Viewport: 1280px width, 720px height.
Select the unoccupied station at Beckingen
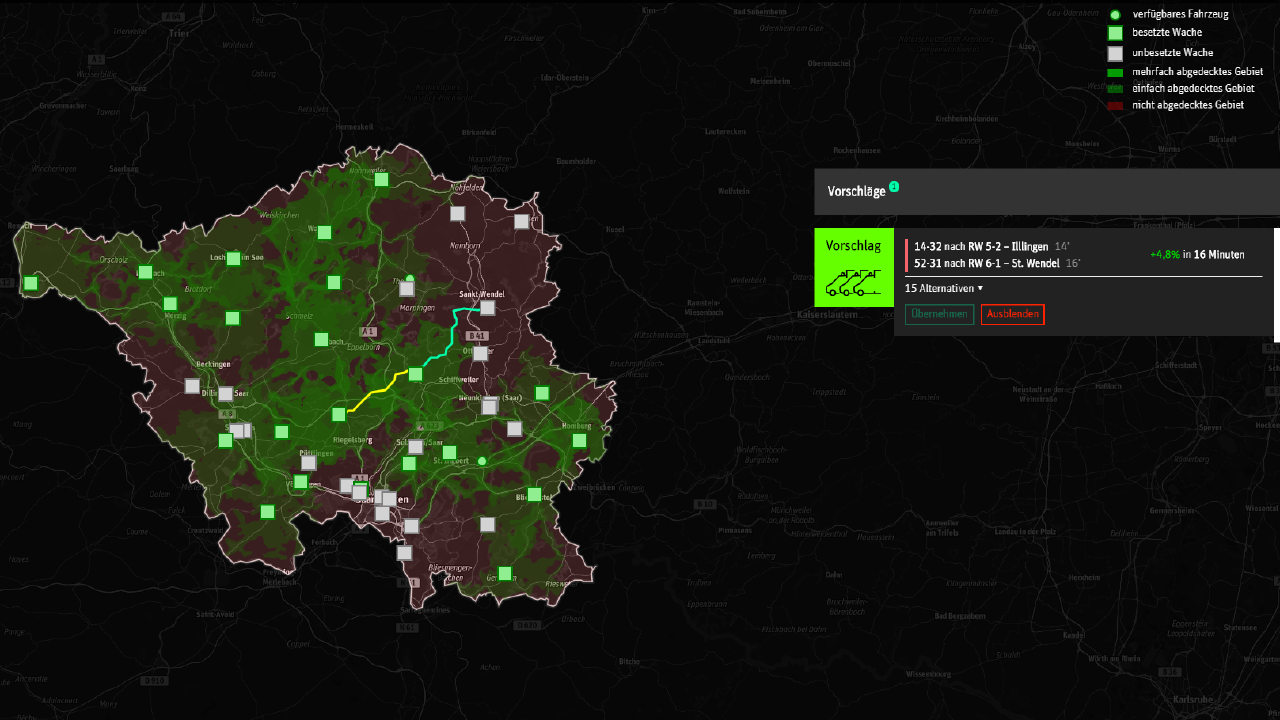pyautogui.click(x=192, y=386)
